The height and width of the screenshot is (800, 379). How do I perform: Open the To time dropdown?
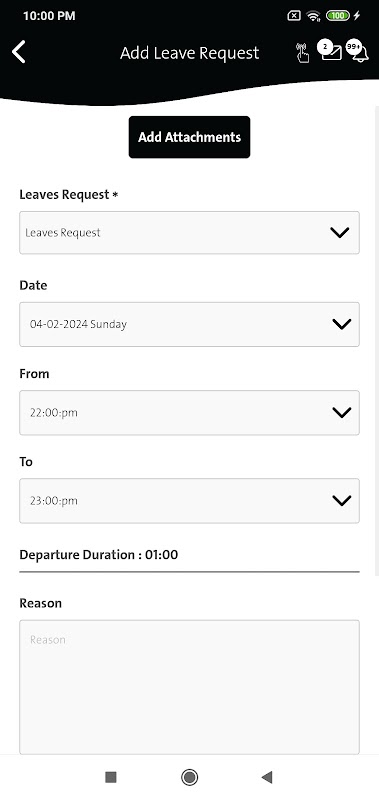coord(189,501)
